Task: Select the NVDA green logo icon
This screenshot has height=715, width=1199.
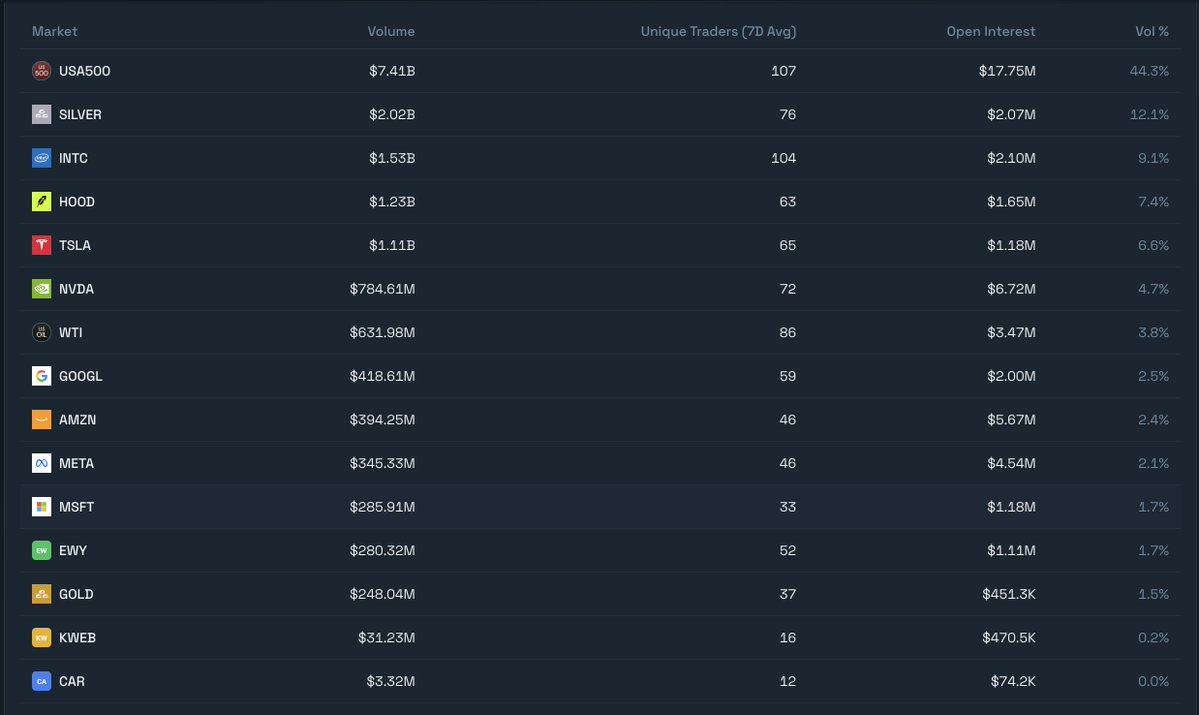Action: click(41, 288)
